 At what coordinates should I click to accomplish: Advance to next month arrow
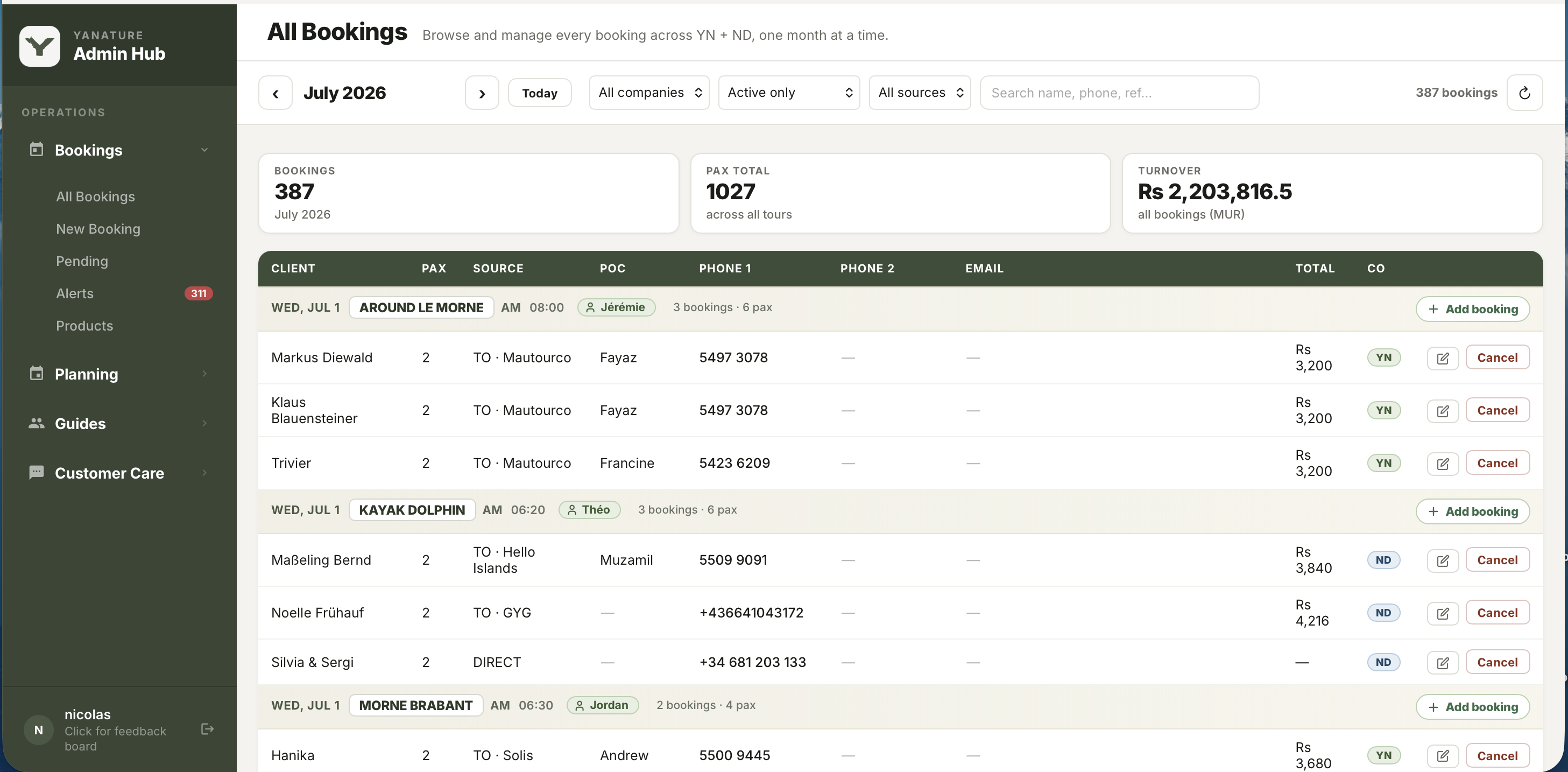482,93
